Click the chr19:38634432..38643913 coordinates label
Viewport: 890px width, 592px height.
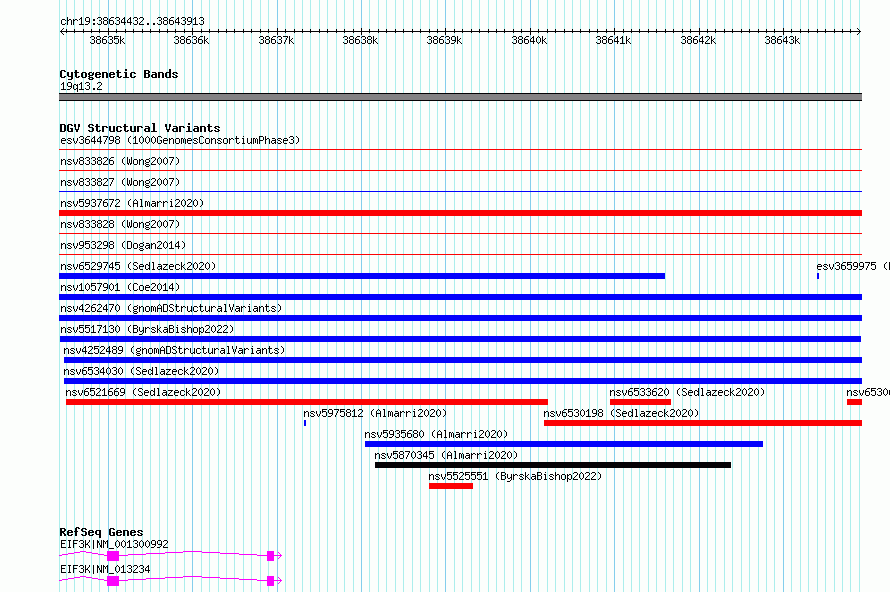pyautogui.click(x=132, y=21)
